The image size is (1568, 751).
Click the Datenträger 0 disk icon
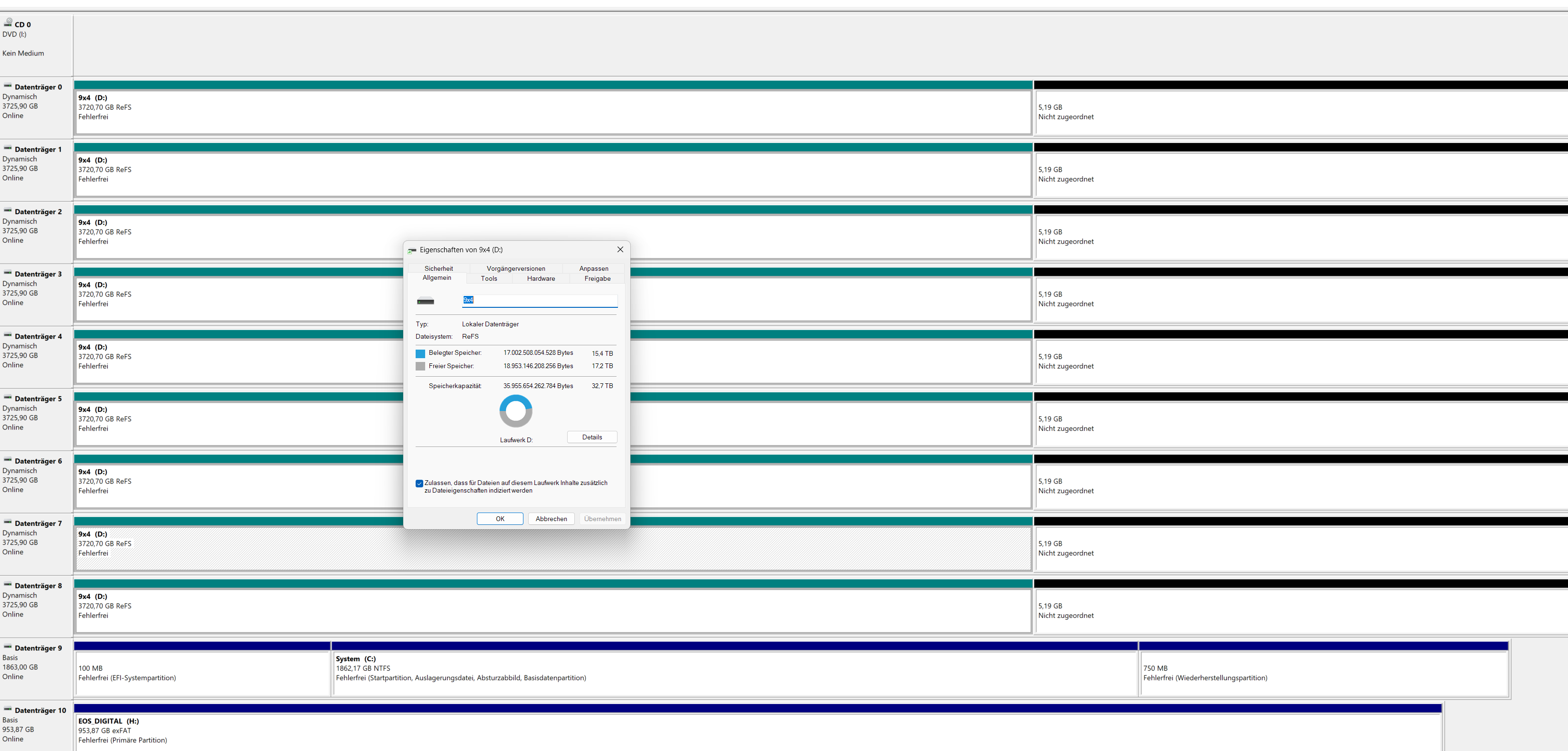pos(8,86)
